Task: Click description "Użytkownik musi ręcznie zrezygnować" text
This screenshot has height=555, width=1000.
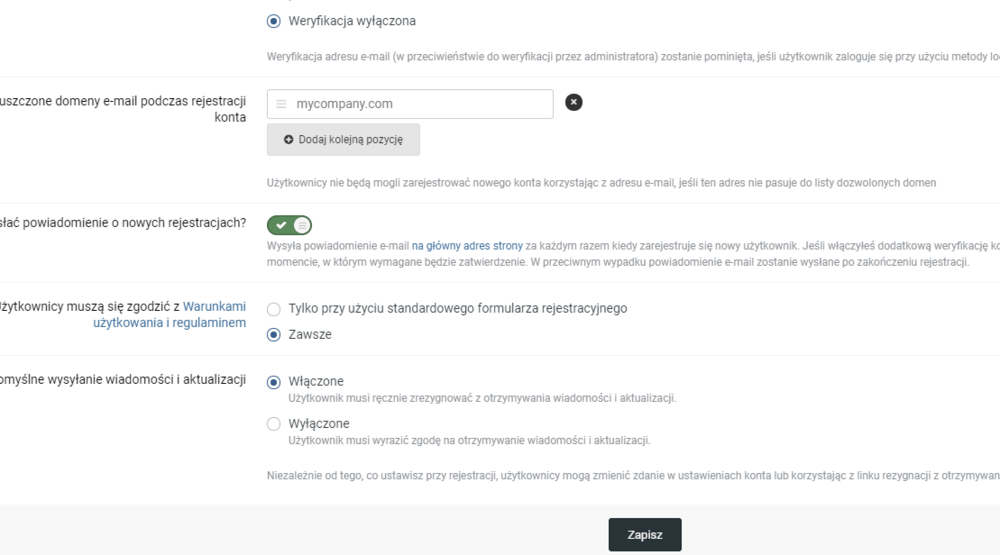Action: [481, 398]
